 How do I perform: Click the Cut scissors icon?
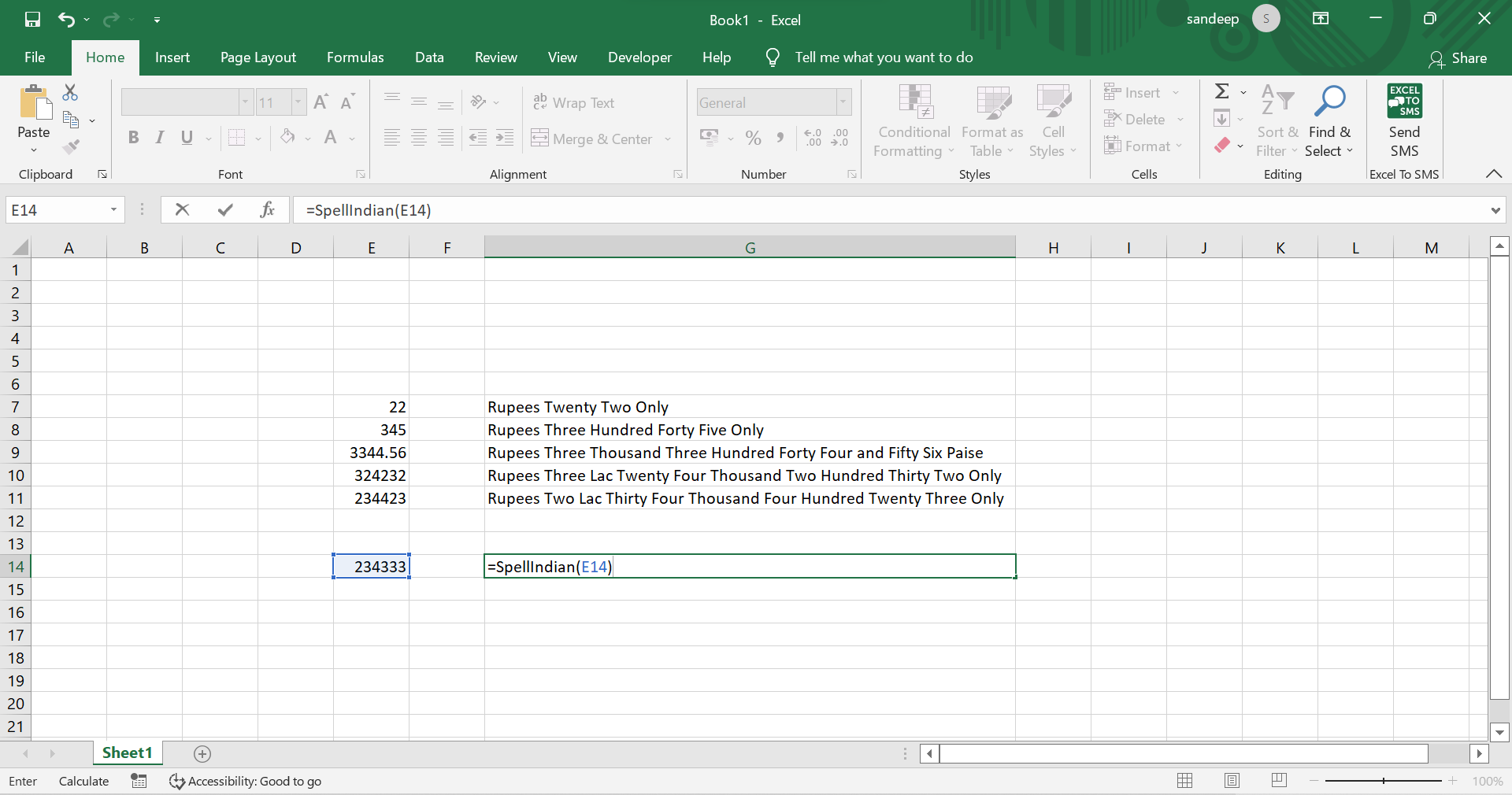(x=70, y=93)
